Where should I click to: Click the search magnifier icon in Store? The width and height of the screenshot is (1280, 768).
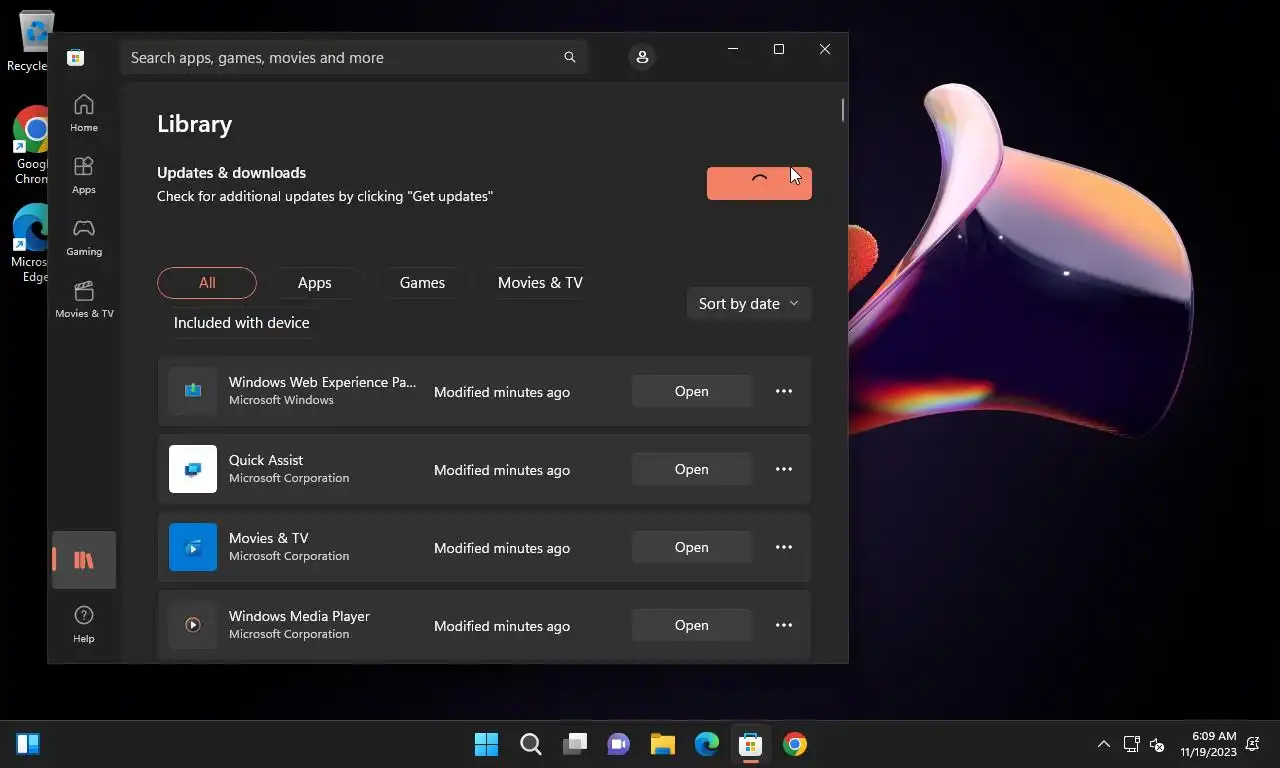(x=570, y=57)
